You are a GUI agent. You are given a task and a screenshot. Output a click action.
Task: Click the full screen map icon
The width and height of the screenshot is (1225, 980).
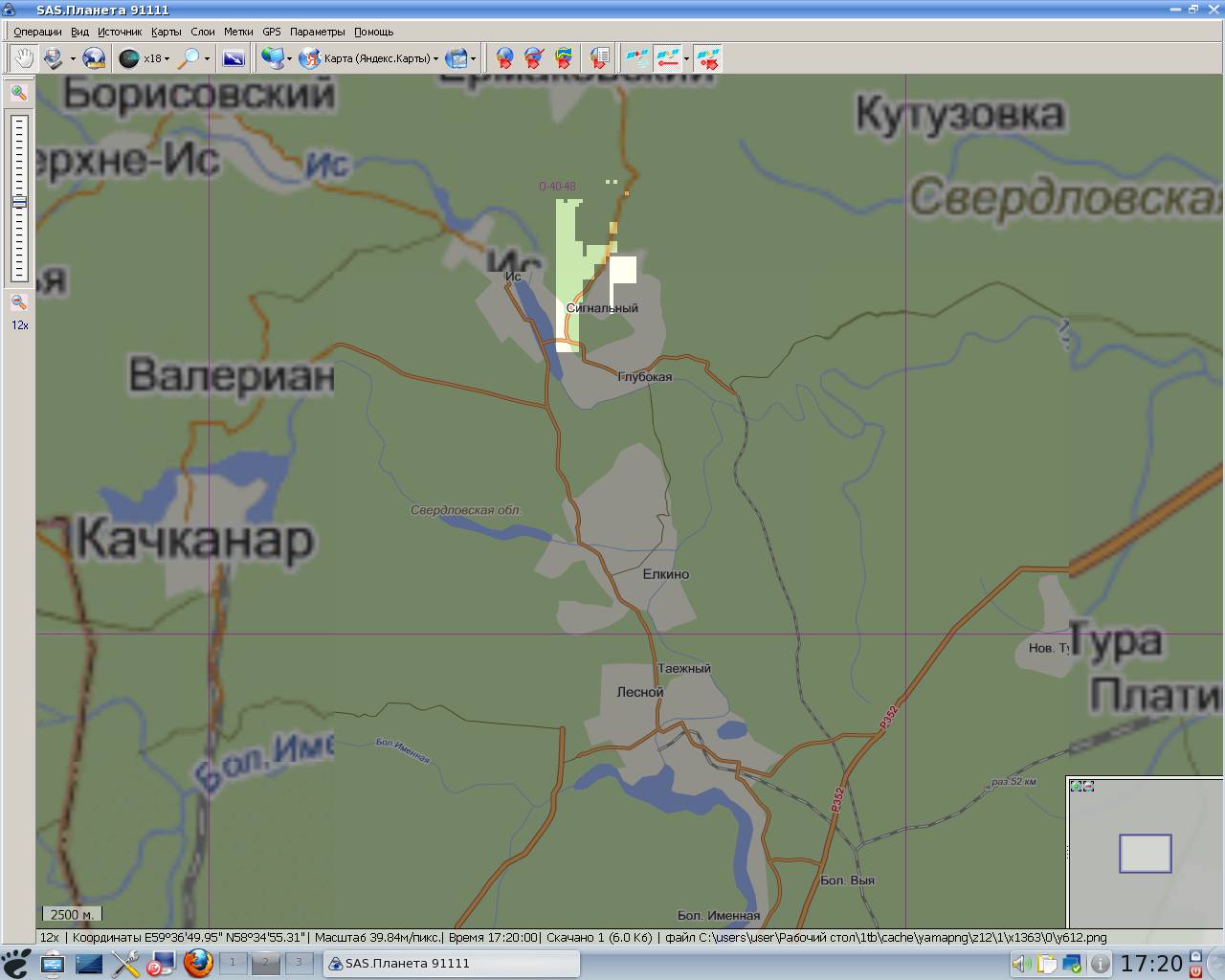tap(234, 58)
